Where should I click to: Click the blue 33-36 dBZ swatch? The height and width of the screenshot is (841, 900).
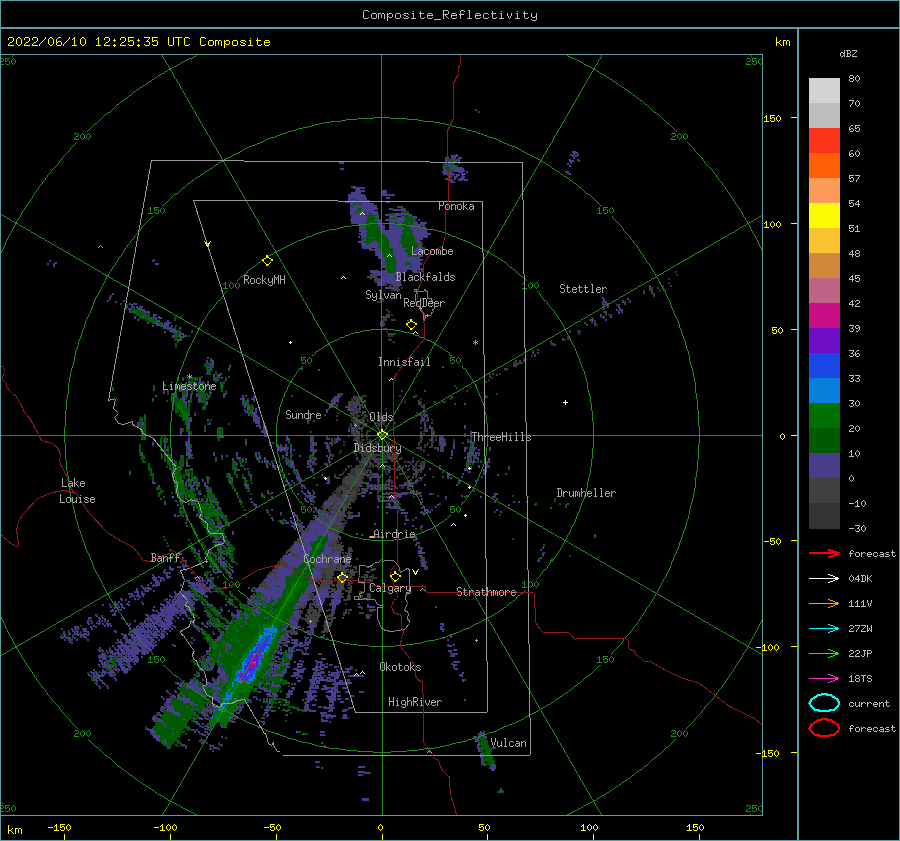coord(824,366)
